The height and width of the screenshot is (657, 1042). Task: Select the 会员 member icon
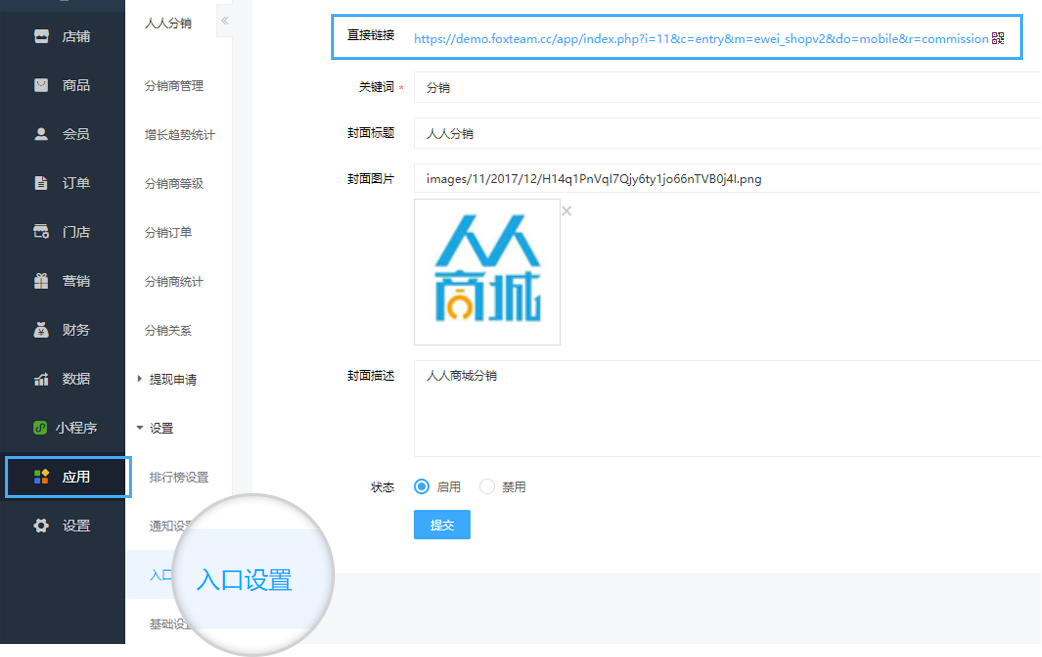41,134
